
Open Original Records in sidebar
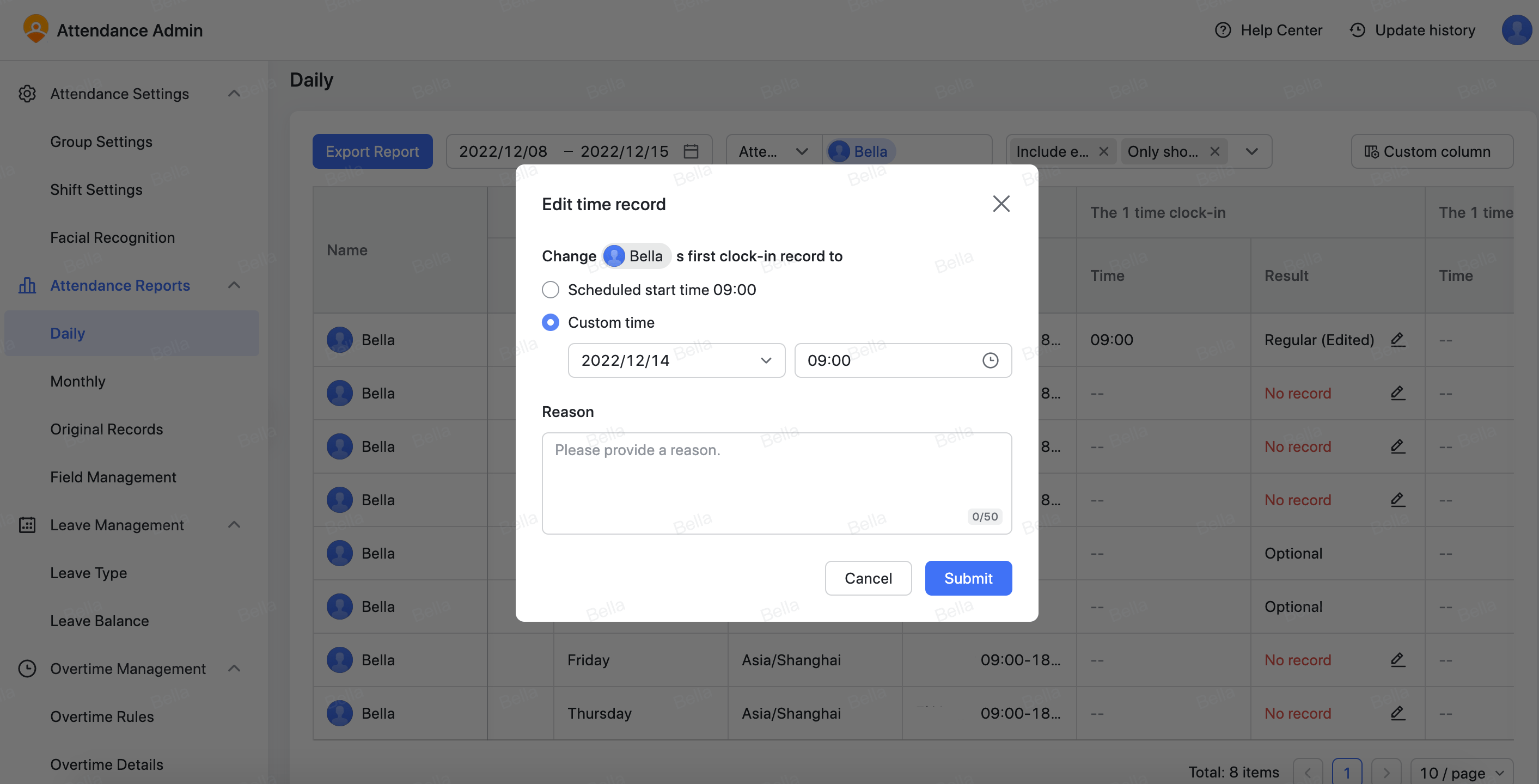(x=106, y=428)
